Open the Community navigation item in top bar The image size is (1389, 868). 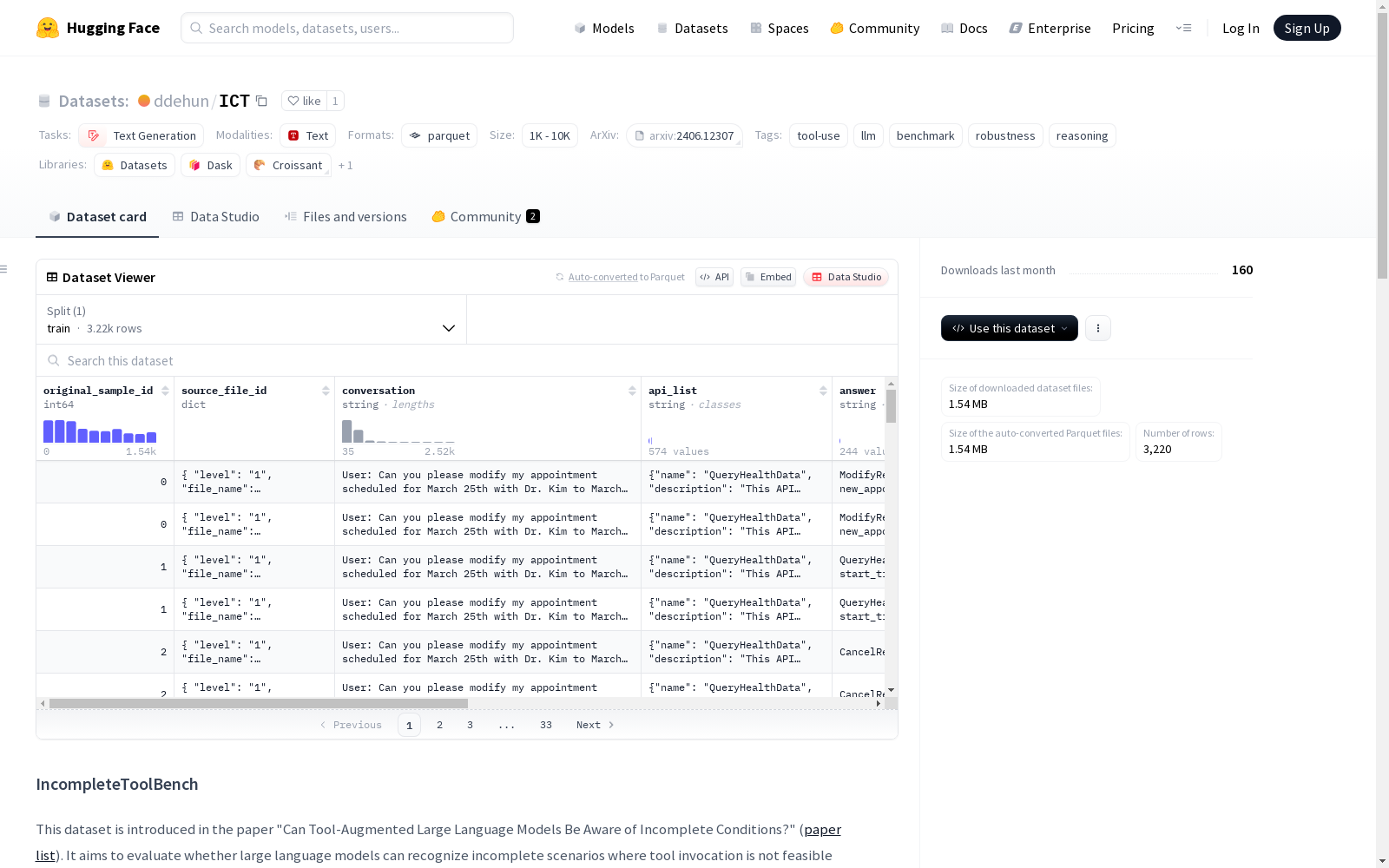point(875,28)
